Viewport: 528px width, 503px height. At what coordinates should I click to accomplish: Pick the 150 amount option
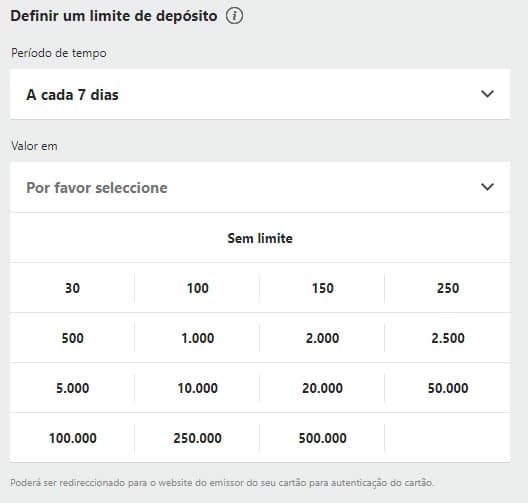coord(323,288)
